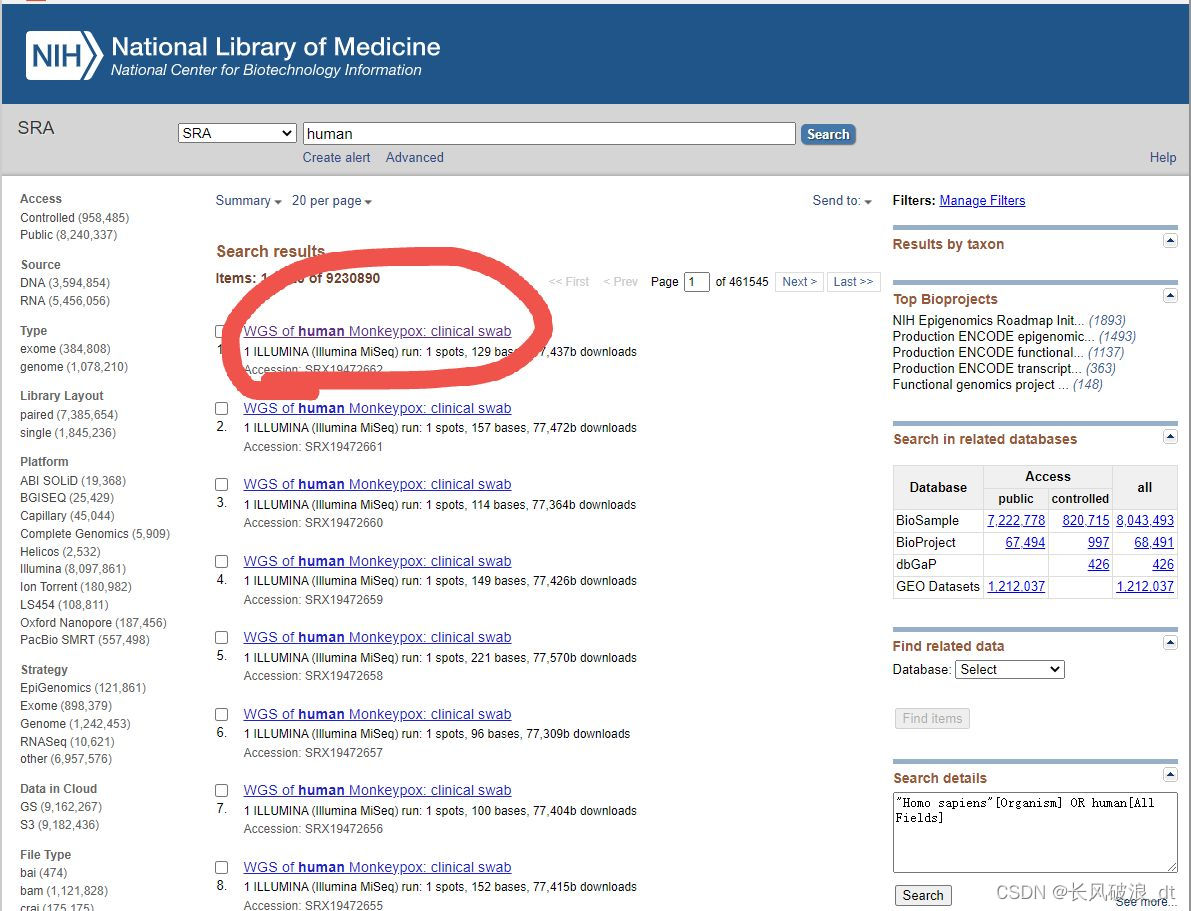Click the Page number input box

click(697, 282)
